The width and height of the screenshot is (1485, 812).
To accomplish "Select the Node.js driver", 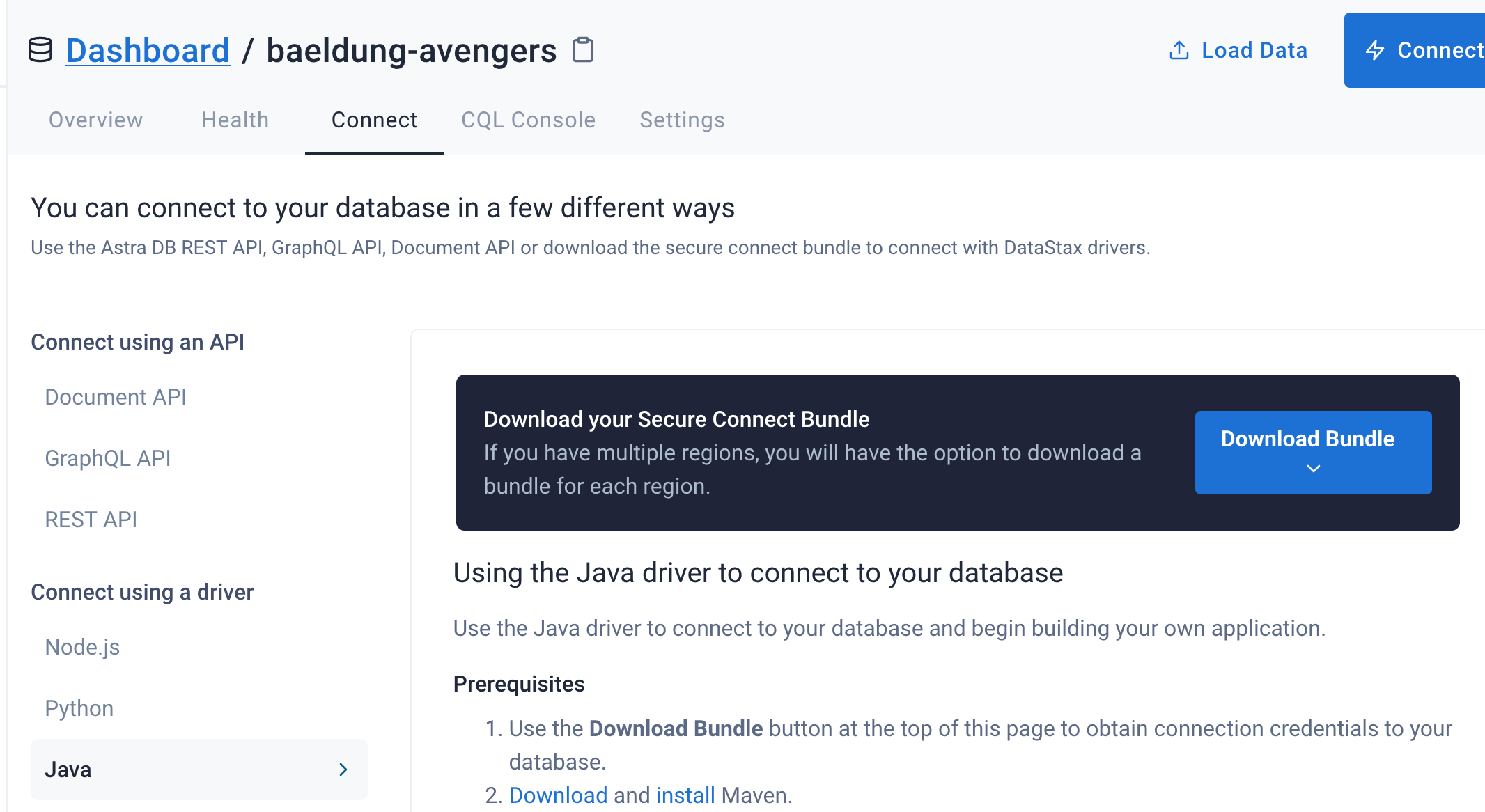I will (x=82, y=647).
